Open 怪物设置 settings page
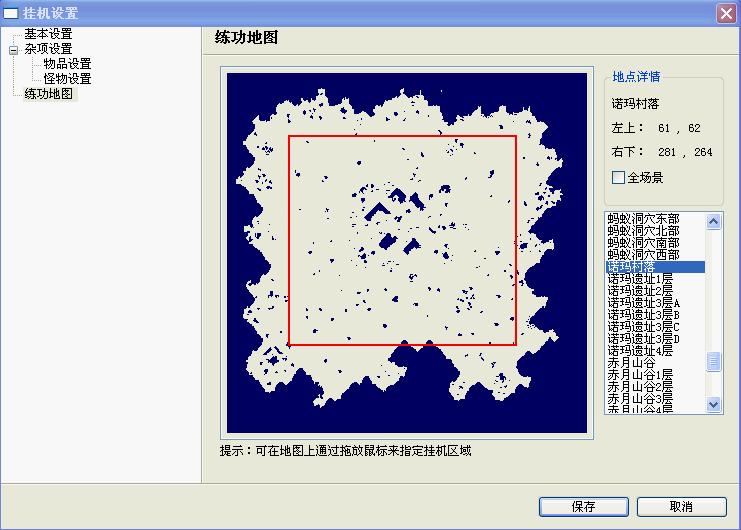The image size is (741, 530). (x=67, y=79)
